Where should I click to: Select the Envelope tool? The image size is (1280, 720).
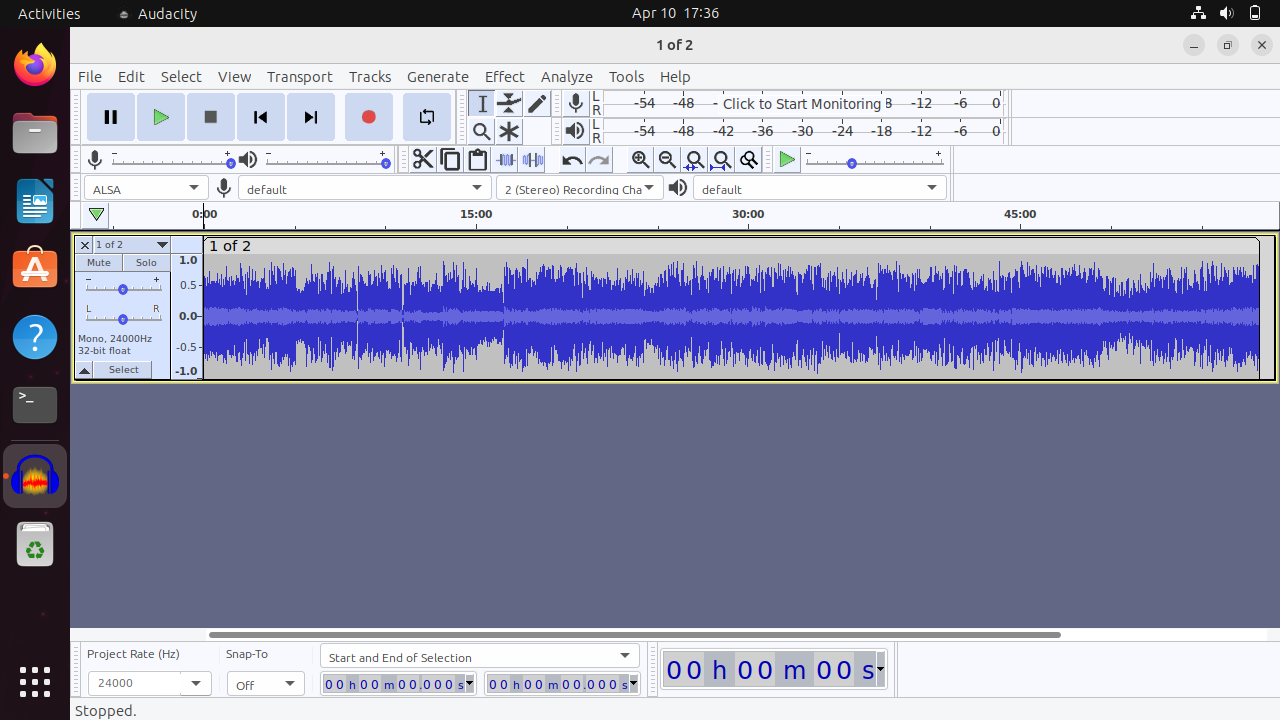[x=509, y=103]
